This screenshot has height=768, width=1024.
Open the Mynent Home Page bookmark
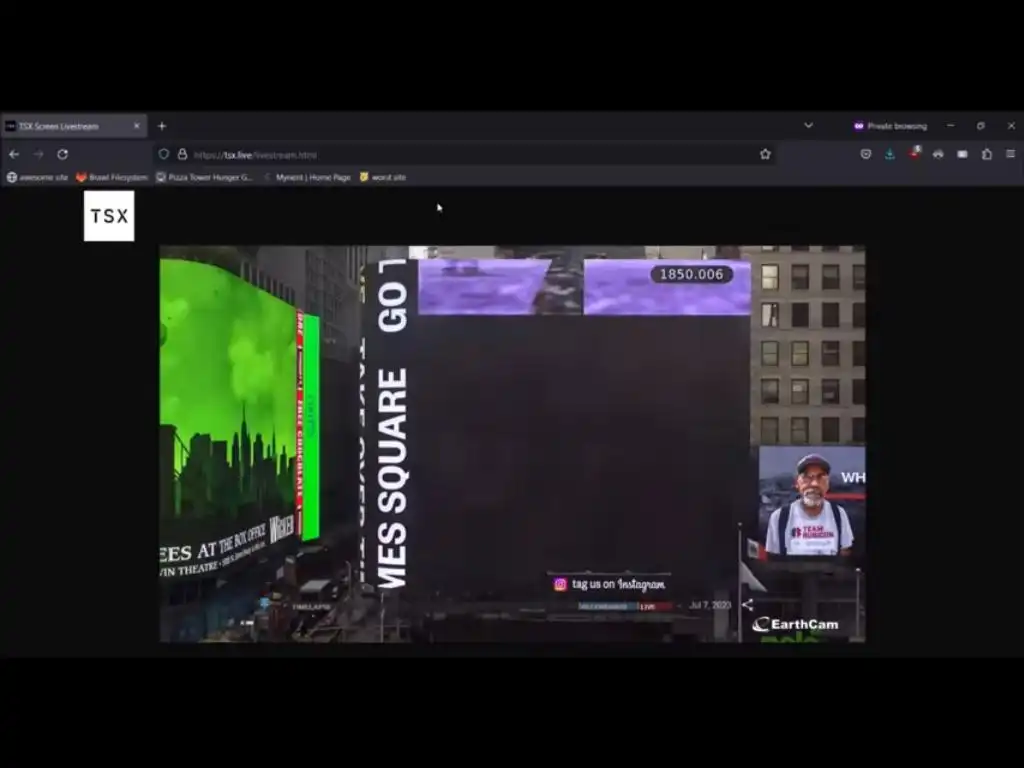(x=307, y=177)
